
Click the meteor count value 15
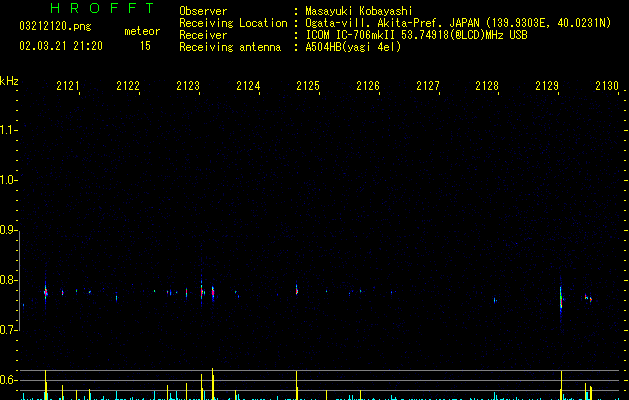pos(145,46)
